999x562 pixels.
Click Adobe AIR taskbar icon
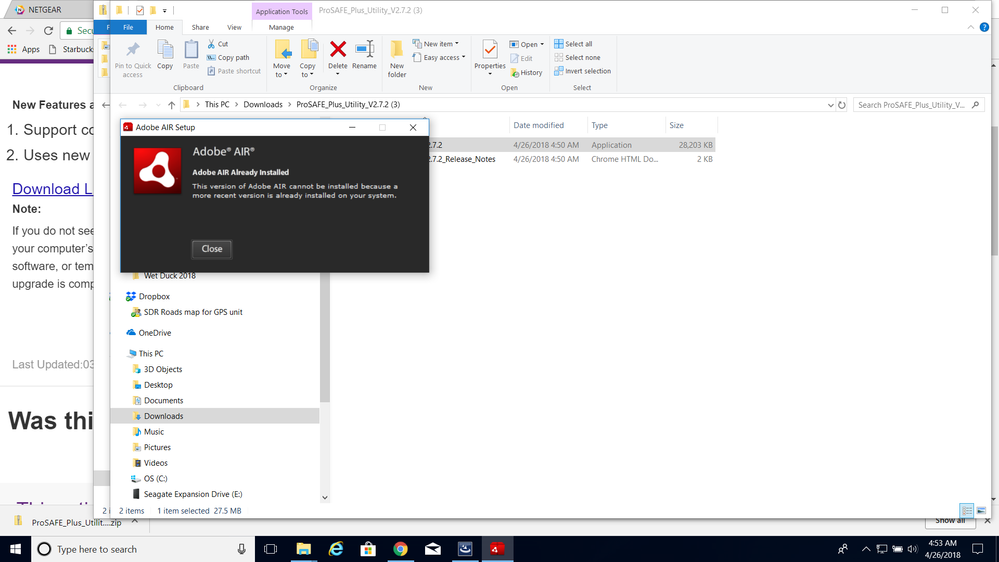[497, 549]
